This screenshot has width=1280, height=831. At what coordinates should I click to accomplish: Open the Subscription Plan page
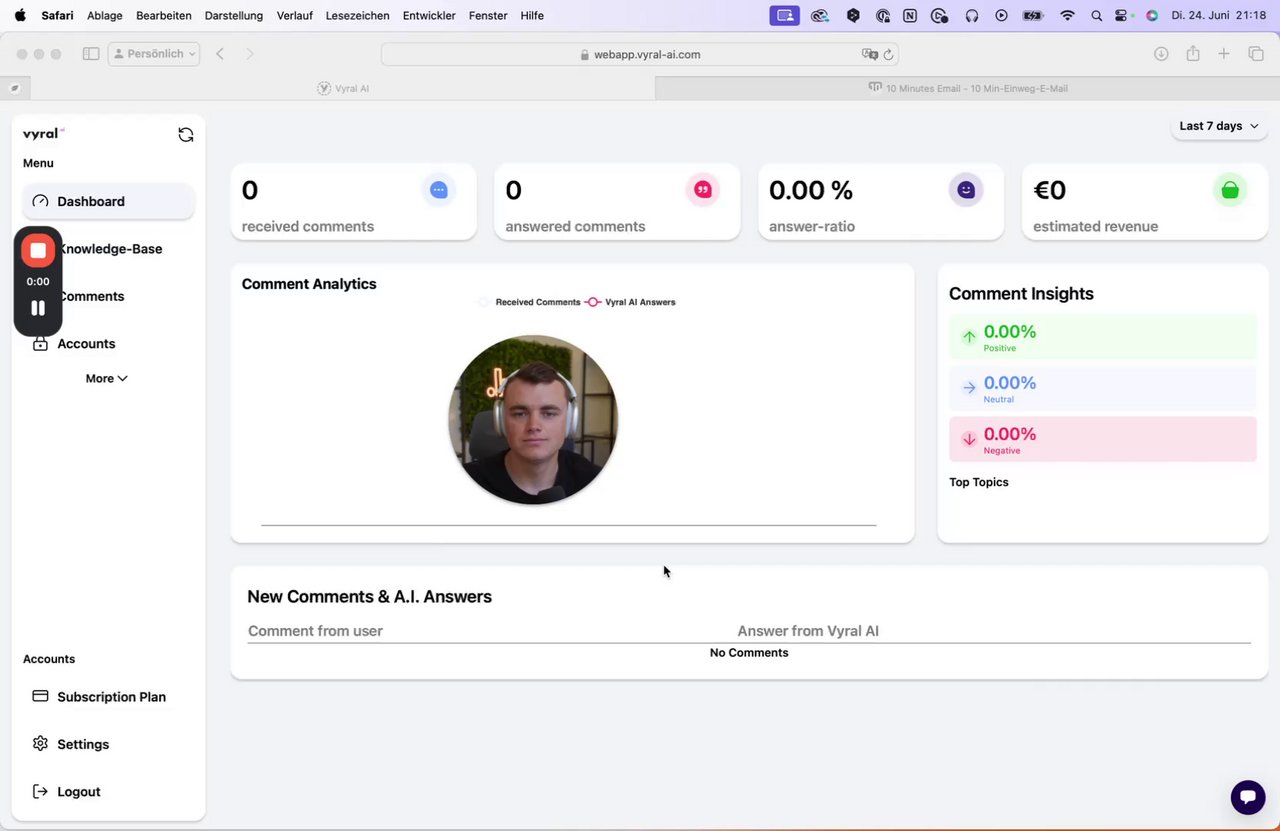pos(111,697)
